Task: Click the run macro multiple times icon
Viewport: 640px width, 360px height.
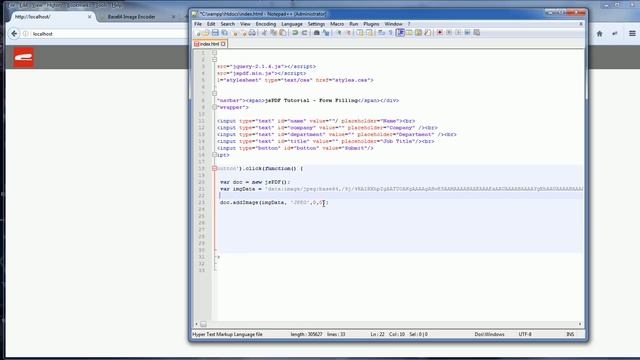Action: coord(467,33)
